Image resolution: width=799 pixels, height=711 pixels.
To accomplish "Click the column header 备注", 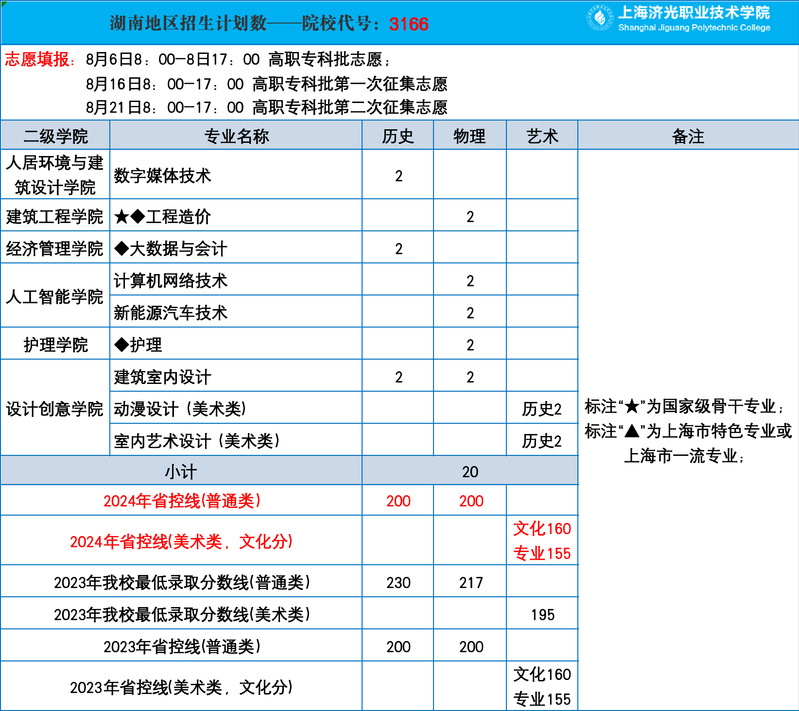I will click(688, 136).
